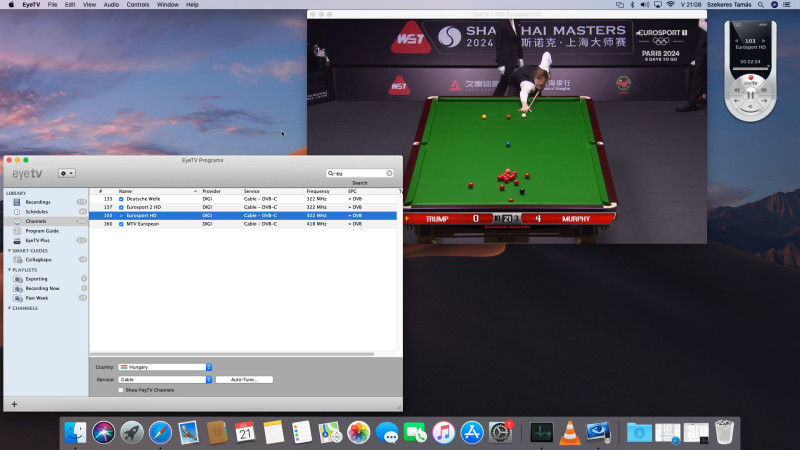
Task: Rewind using the remote's double-left arrows
Action: point(737,90)
